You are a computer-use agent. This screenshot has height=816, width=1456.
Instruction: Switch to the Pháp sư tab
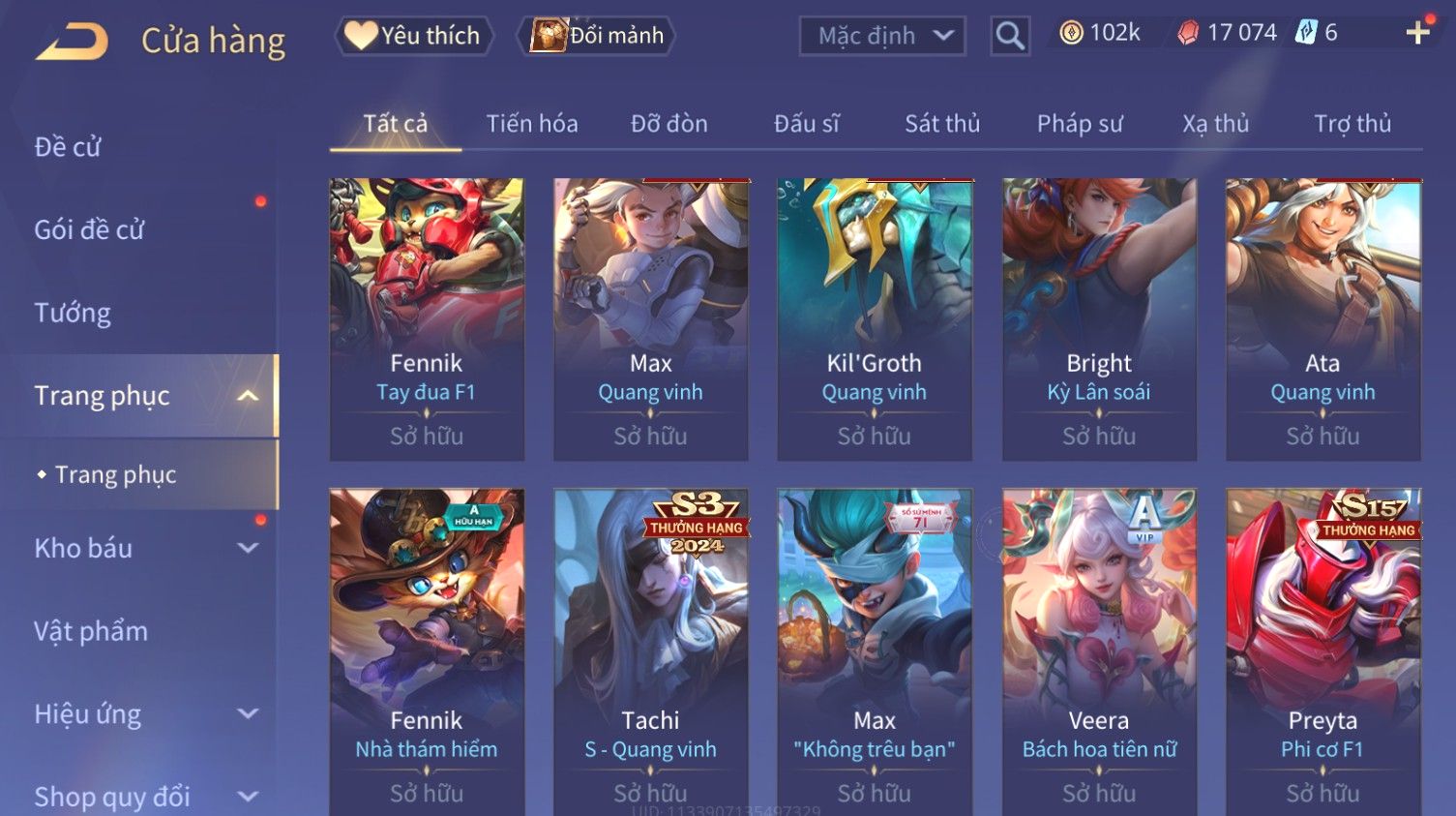point(1080,124)
